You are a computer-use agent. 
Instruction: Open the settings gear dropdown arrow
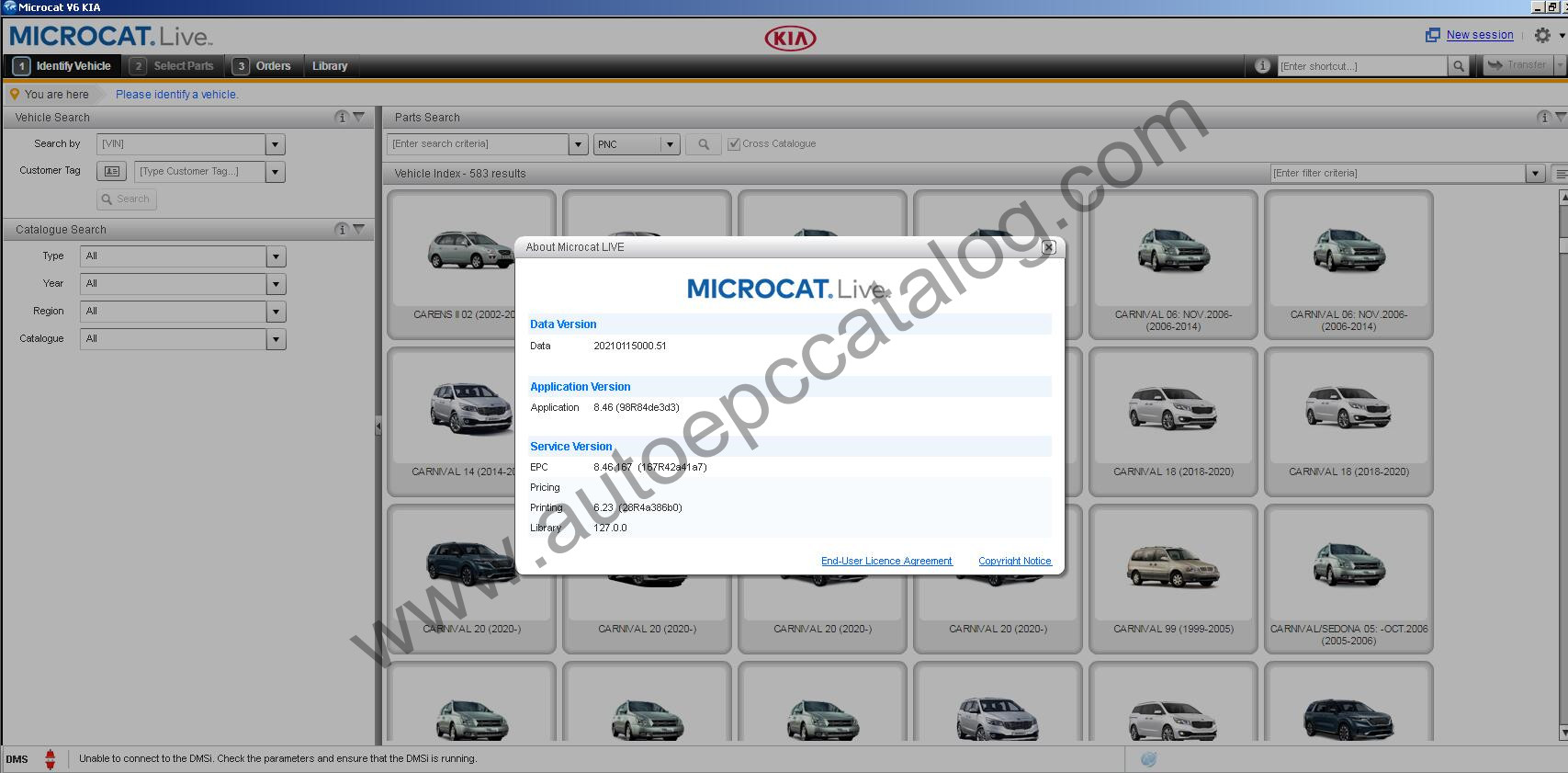click(x=1562, y=36)
